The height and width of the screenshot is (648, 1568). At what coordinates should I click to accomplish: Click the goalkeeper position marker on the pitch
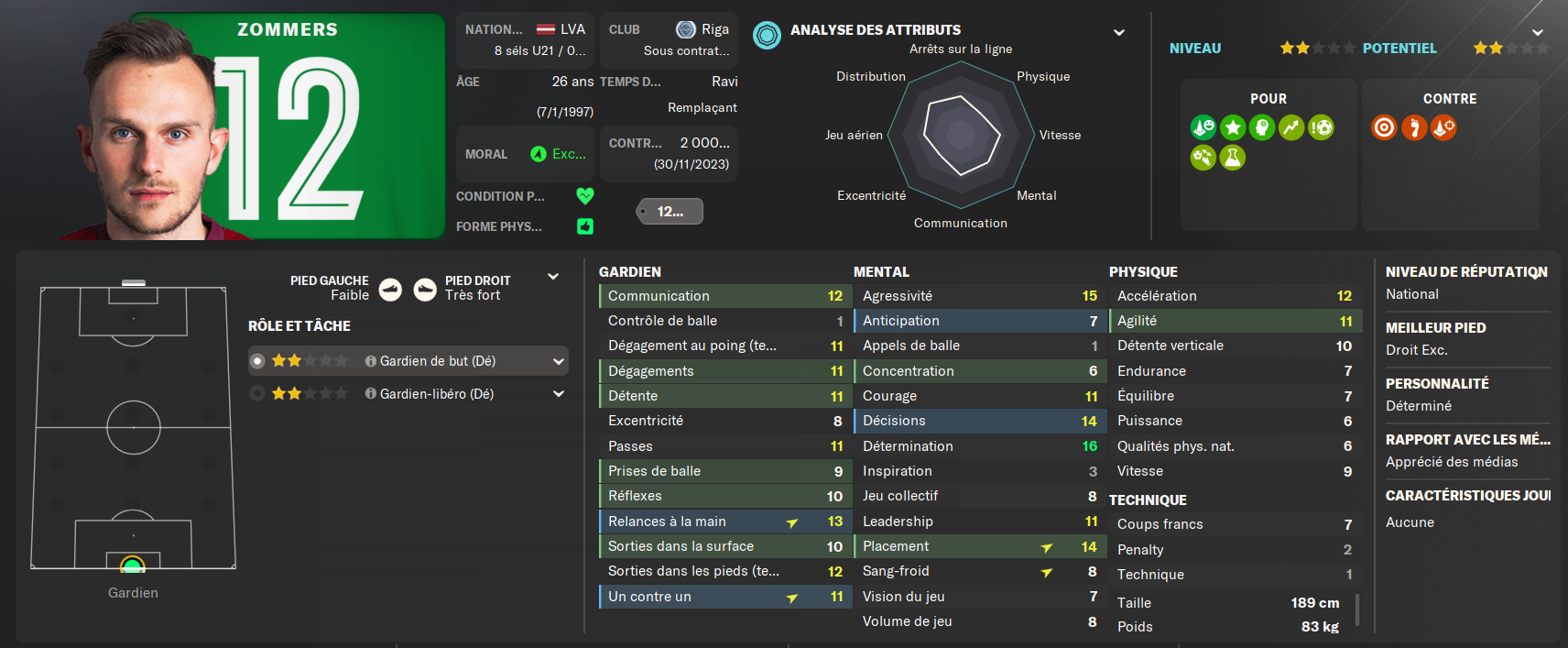coord(133,565)
